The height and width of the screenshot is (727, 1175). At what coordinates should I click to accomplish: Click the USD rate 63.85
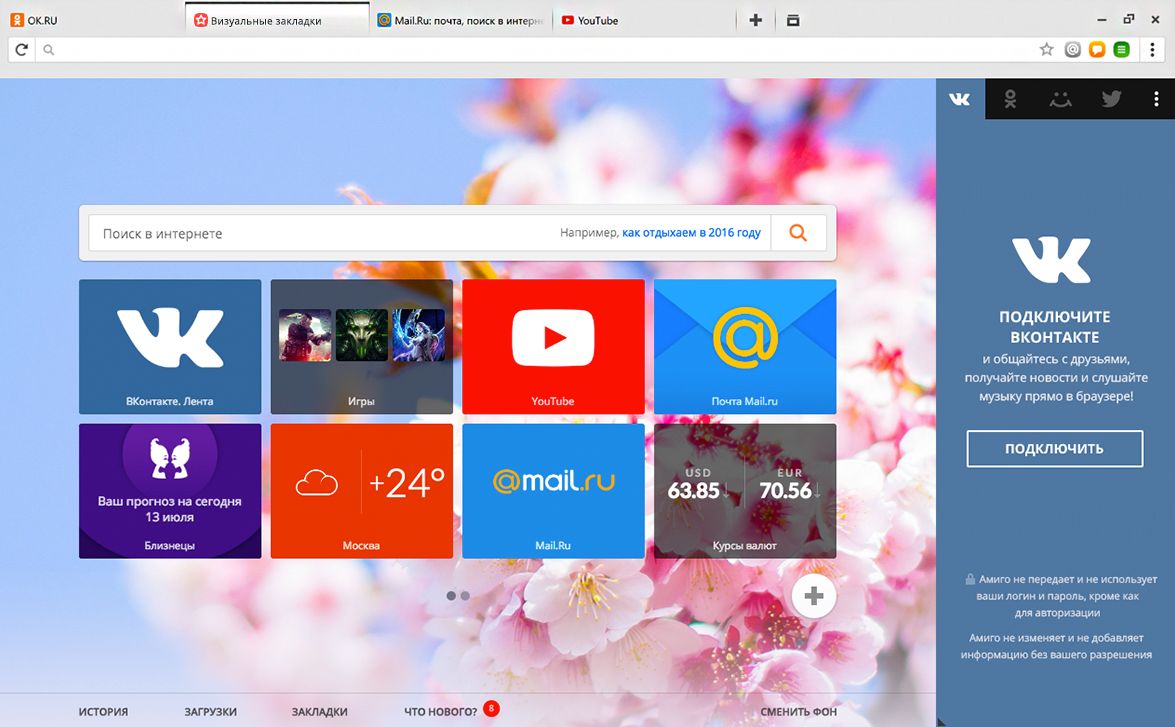coord(694,491)
